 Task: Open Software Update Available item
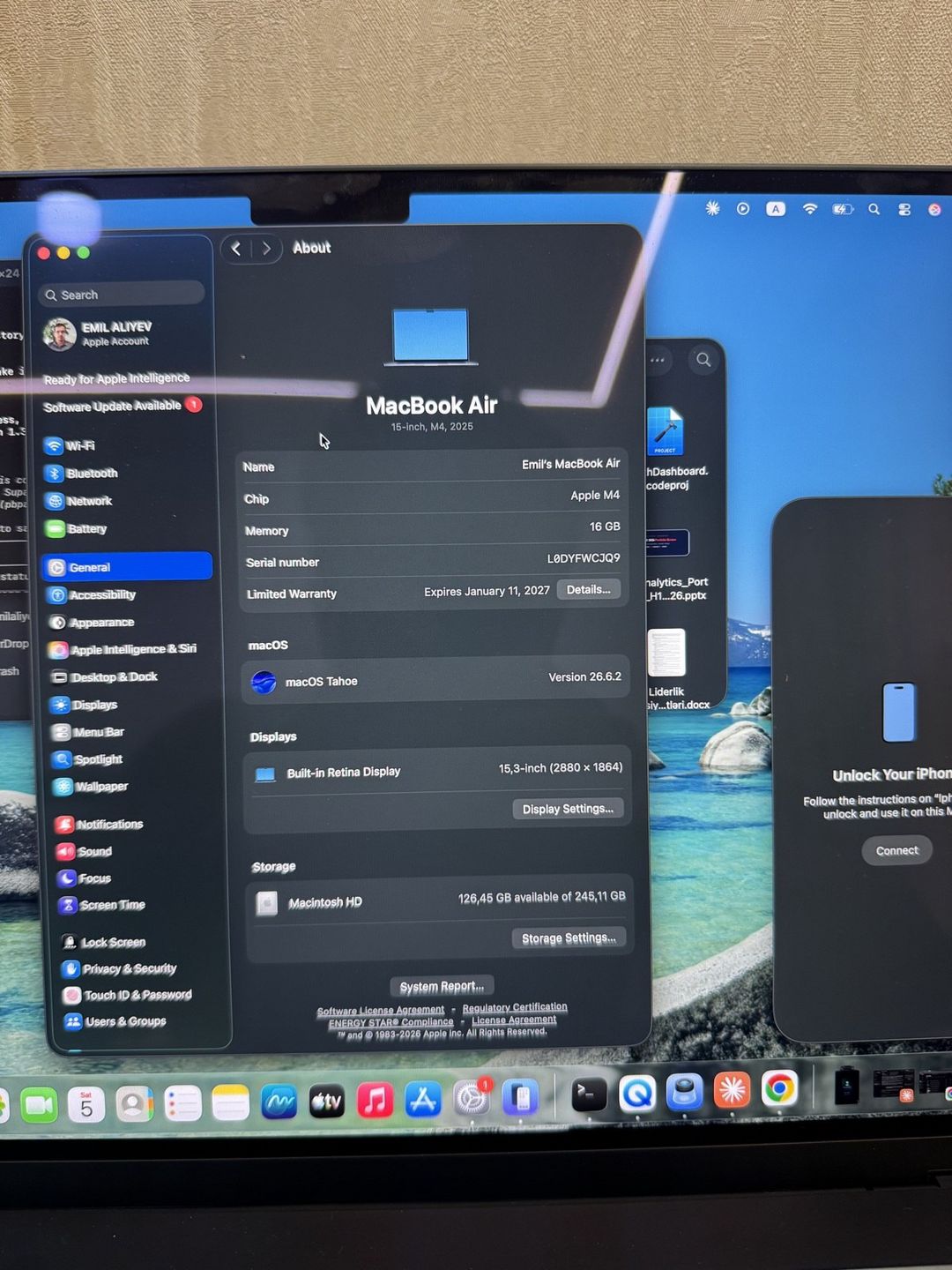(123, 407)
